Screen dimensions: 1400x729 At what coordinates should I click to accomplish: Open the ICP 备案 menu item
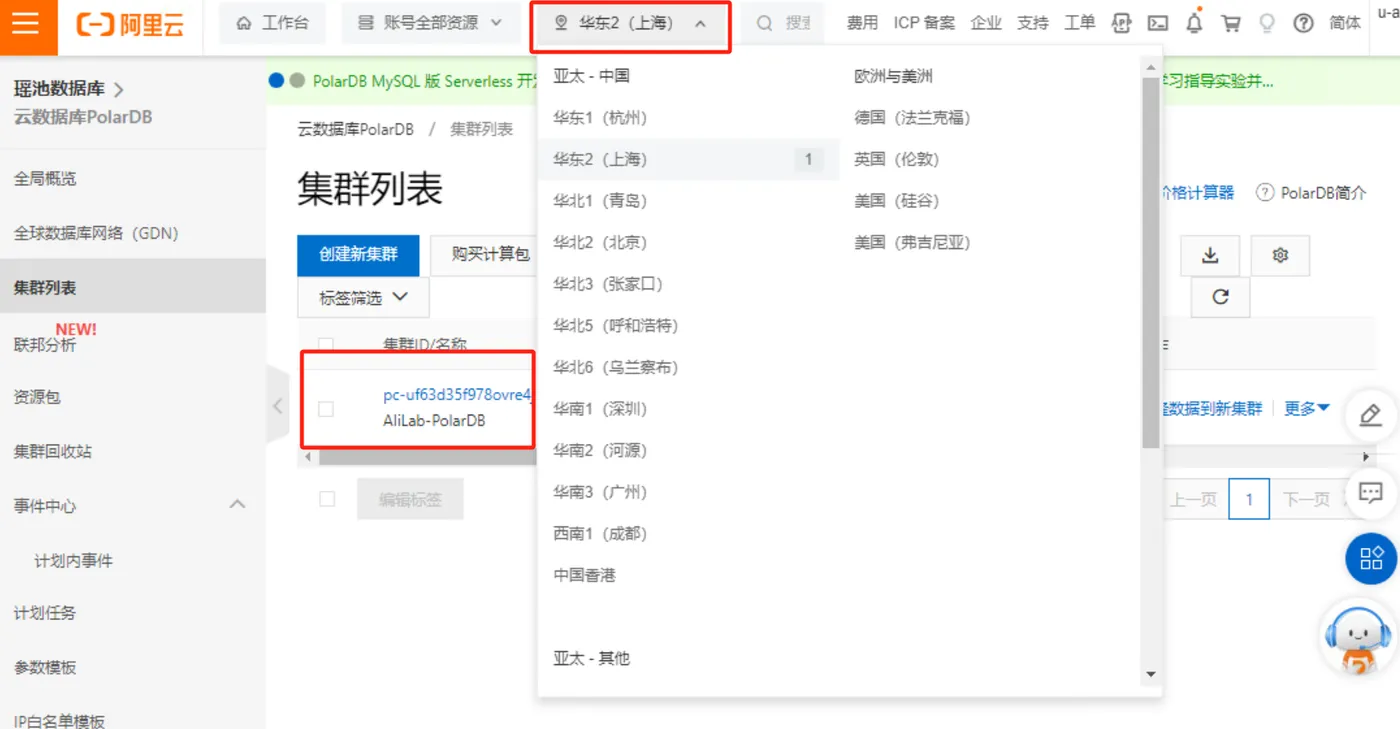click(924, 23)
